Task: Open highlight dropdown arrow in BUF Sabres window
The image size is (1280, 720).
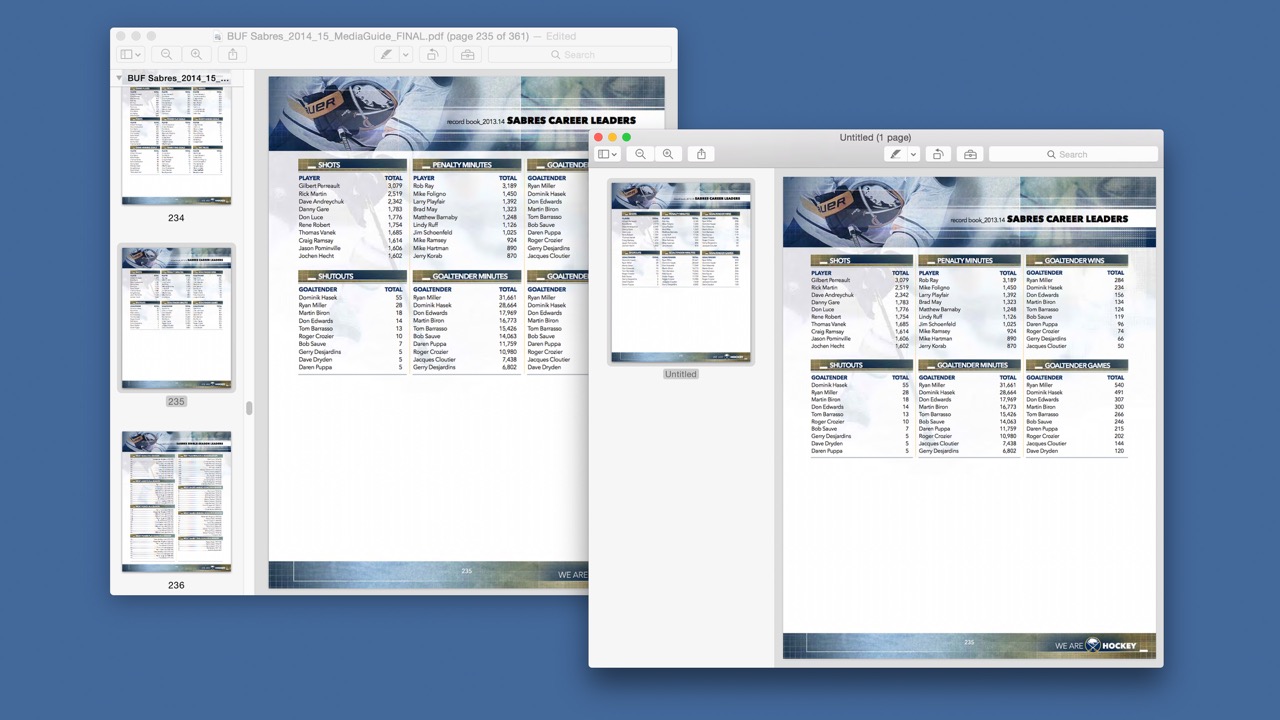Action: [405, 54]
